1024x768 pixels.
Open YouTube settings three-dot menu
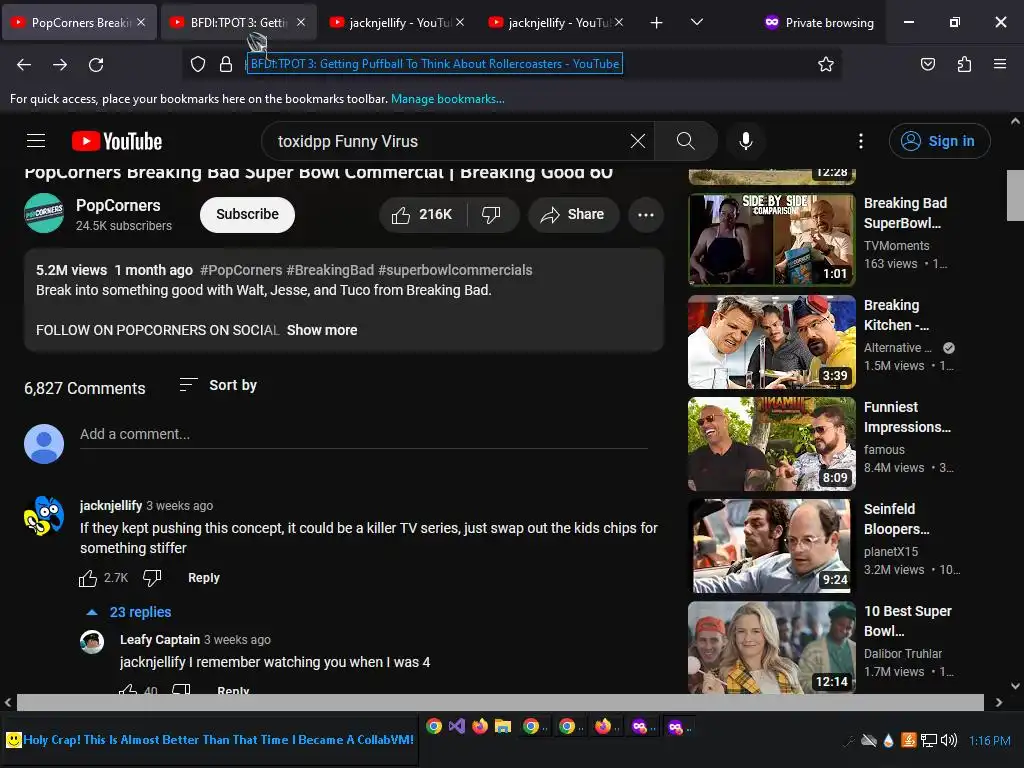(x=861, y=141)
